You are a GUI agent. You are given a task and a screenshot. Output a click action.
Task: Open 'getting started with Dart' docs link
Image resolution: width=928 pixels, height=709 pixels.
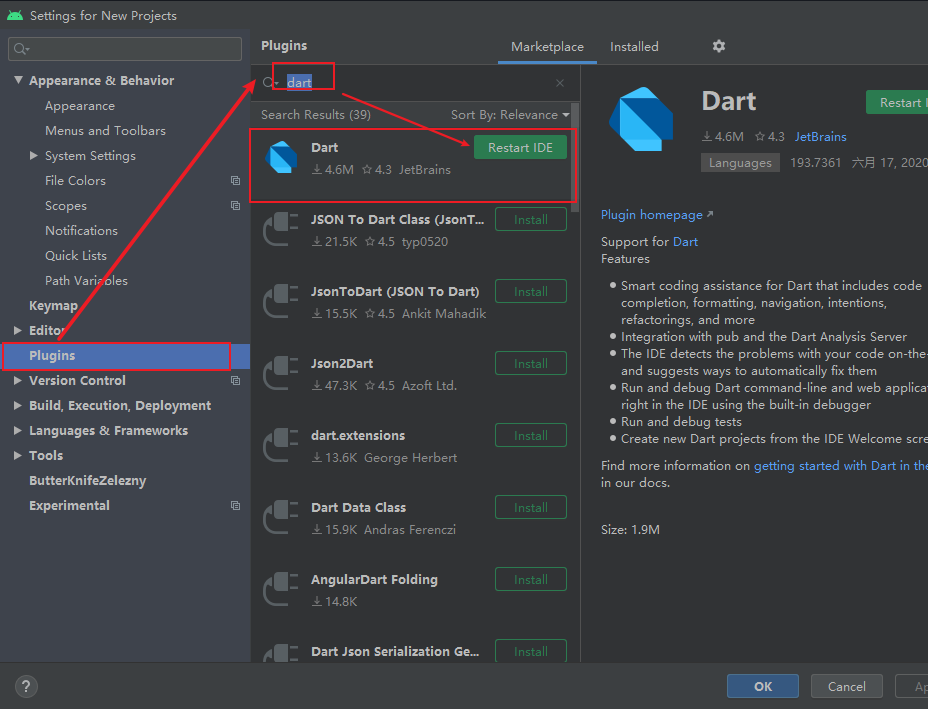click(840, 466)
